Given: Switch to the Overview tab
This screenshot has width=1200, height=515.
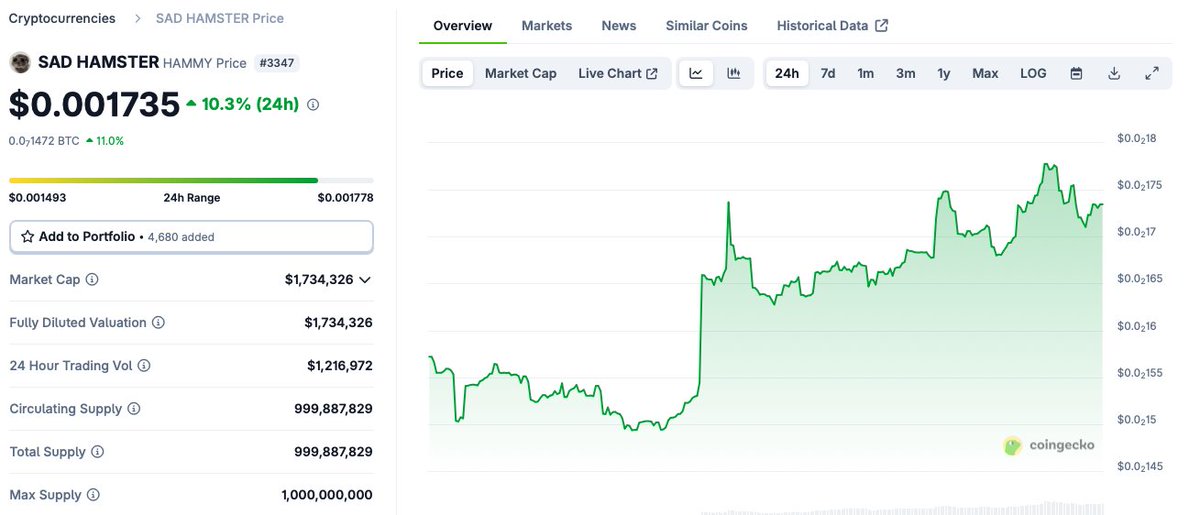Looking at the screenshot, I should [463, 26].
